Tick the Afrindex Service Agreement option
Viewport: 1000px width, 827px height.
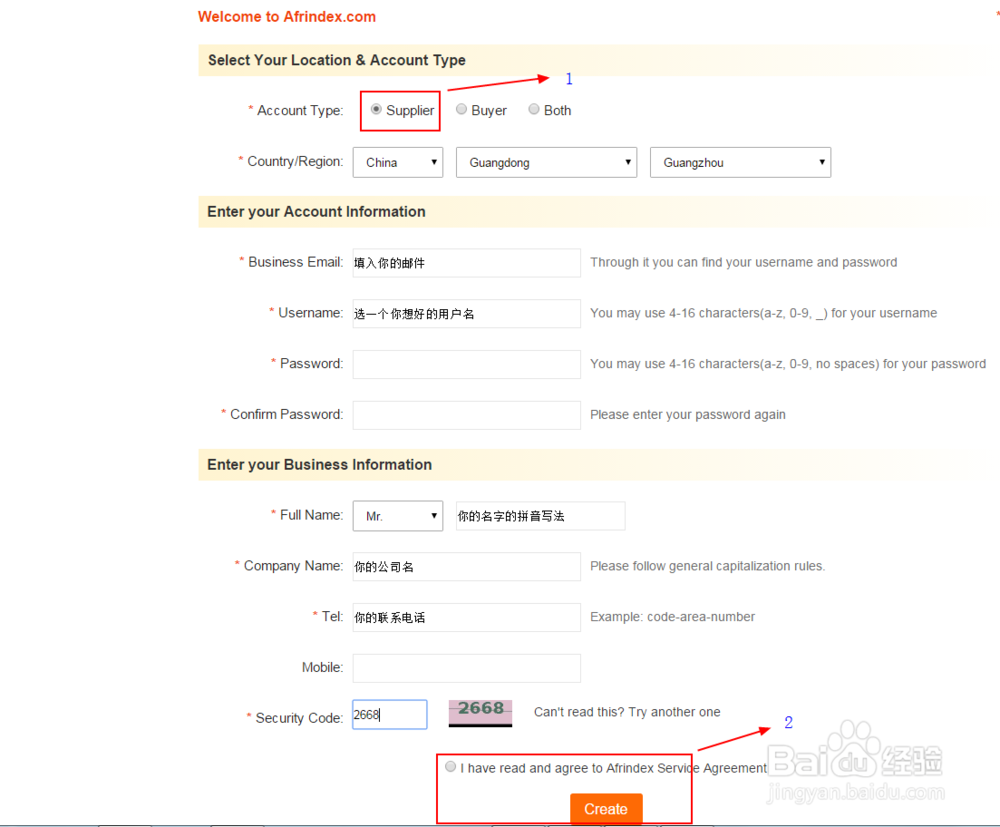point(450,766)
